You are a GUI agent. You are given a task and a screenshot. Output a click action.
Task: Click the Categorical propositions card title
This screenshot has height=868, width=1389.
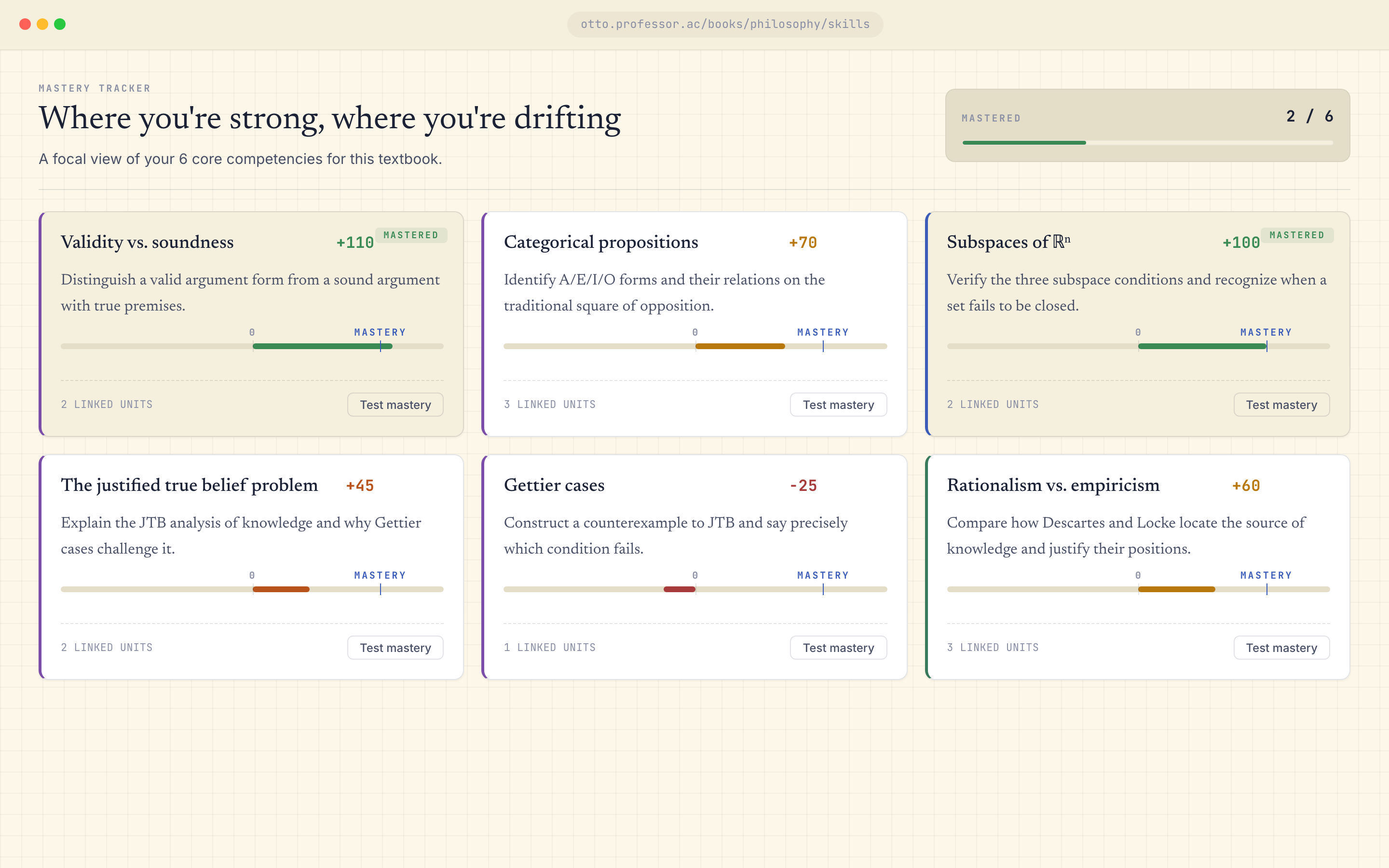(601, 242)
